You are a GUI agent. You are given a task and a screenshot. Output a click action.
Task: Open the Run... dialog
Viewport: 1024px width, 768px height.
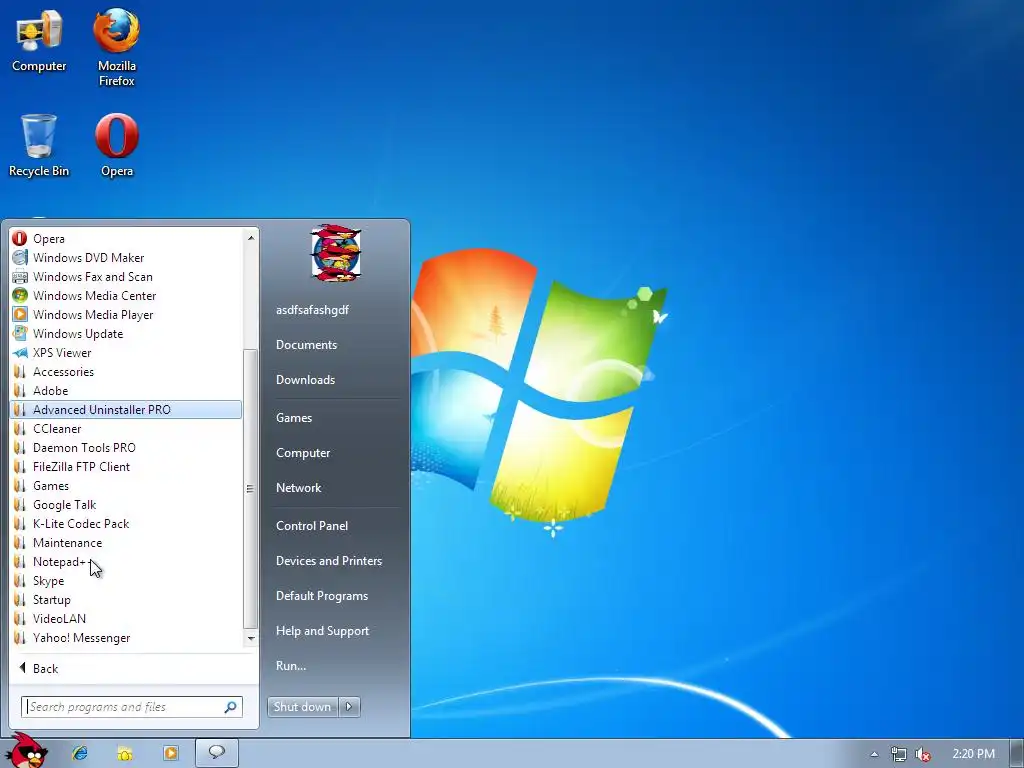coord(291,665)
